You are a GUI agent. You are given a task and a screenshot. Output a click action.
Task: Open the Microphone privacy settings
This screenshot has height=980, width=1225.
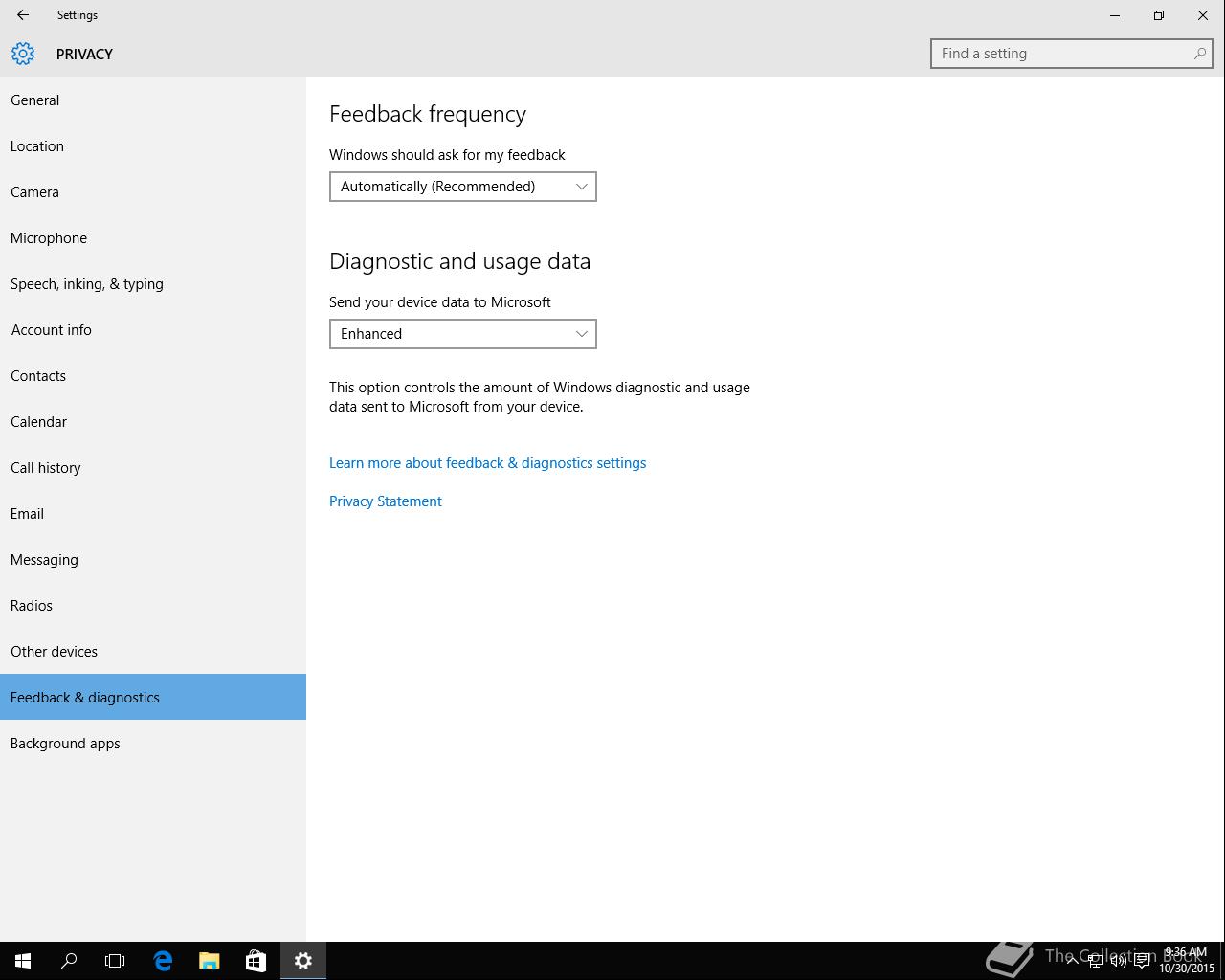click(153, 238)
